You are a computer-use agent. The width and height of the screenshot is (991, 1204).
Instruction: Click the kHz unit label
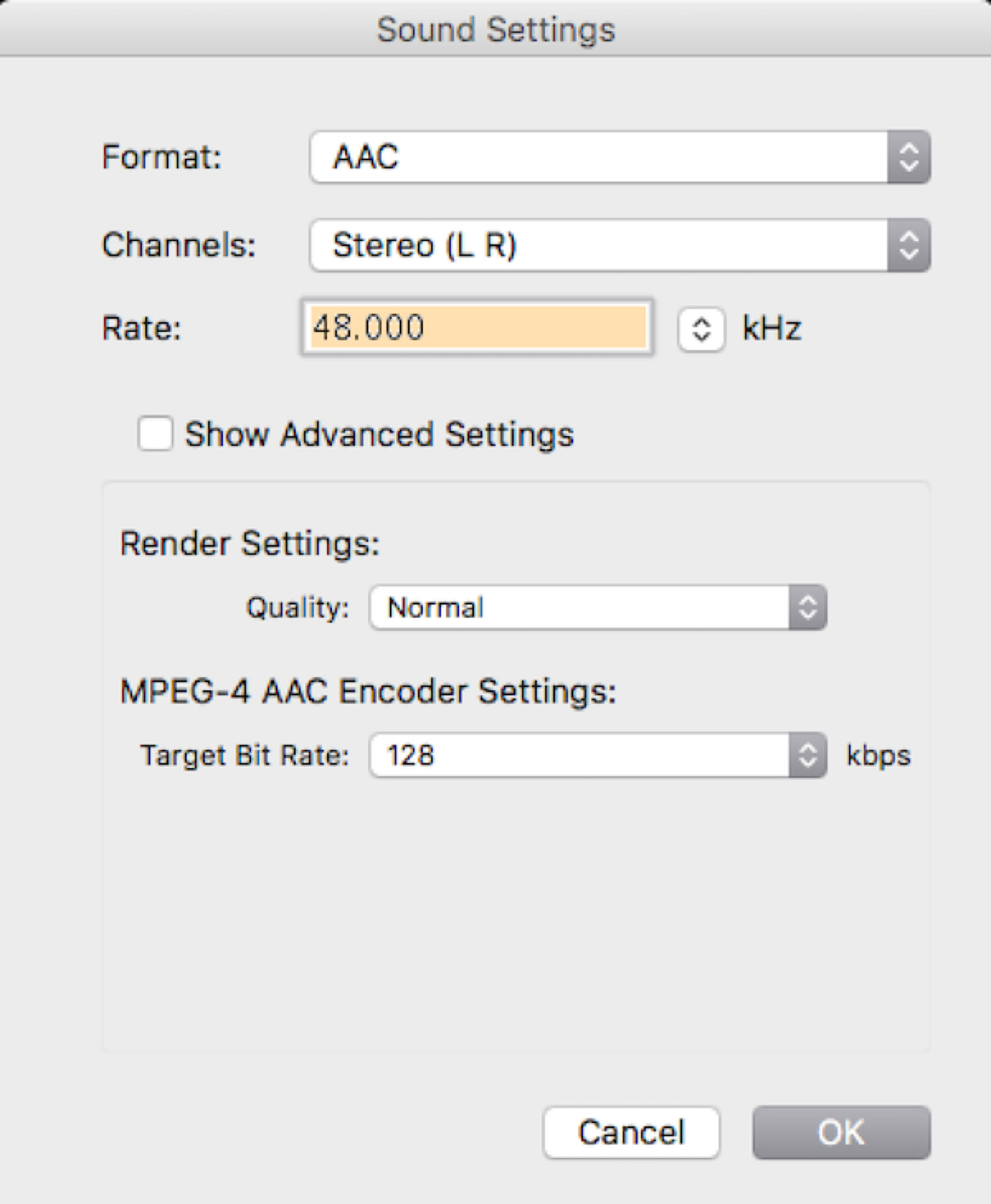pos(772,329)
